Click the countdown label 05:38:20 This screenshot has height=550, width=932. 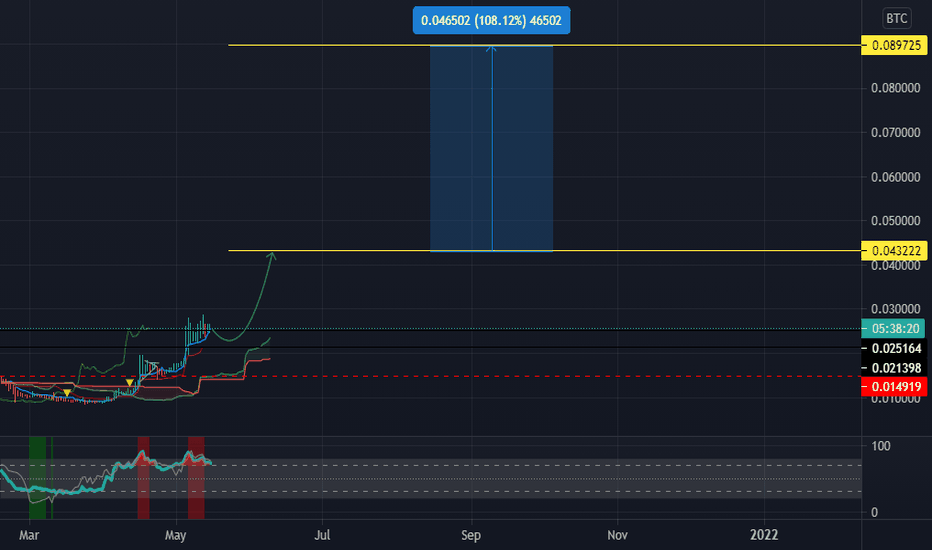[893, 328]
